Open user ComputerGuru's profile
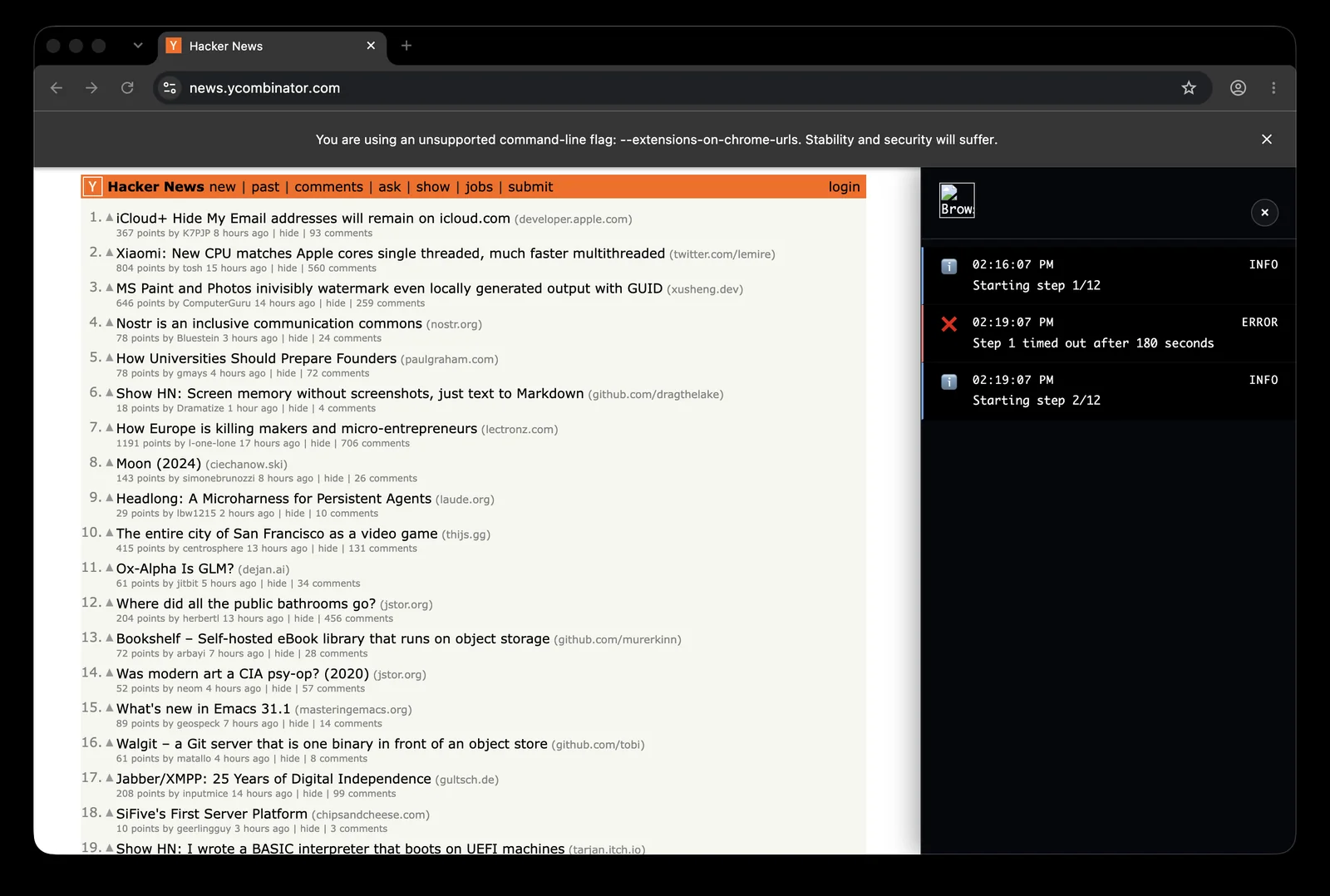 point(216,303)
